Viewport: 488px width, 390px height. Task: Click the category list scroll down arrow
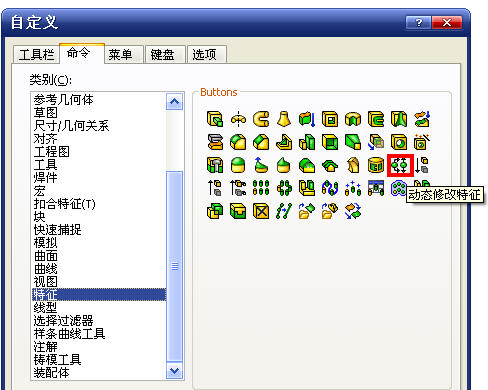175,370
